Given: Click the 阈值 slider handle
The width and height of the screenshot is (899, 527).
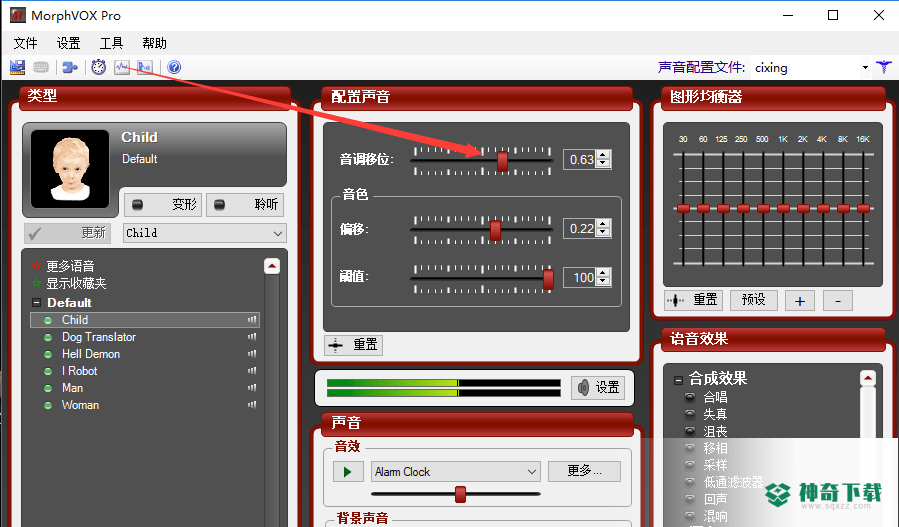Looking at the screenshot, I should (x=548, y=279).
